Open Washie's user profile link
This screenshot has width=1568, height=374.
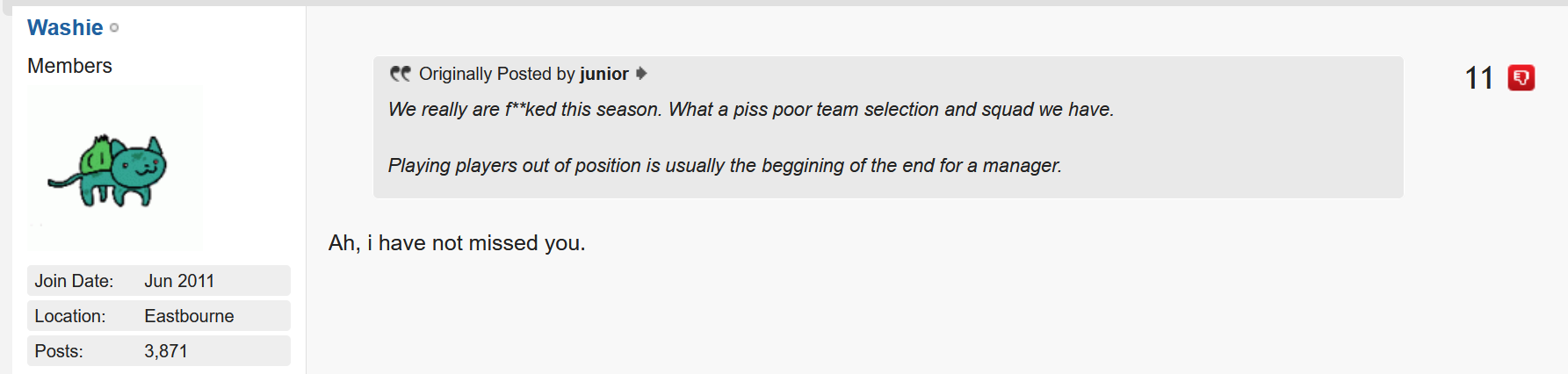click(x=65, y=28)
